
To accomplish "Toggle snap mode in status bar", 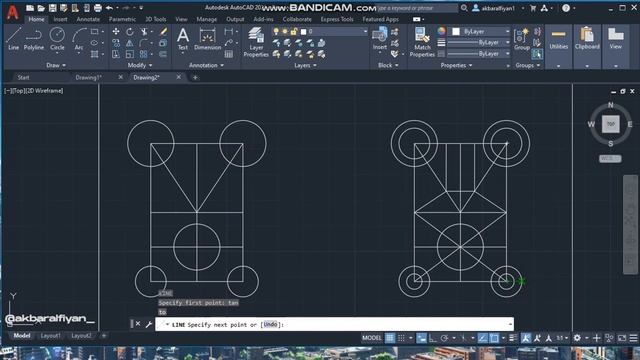I will pyautogui.click(x=401, y=338).
